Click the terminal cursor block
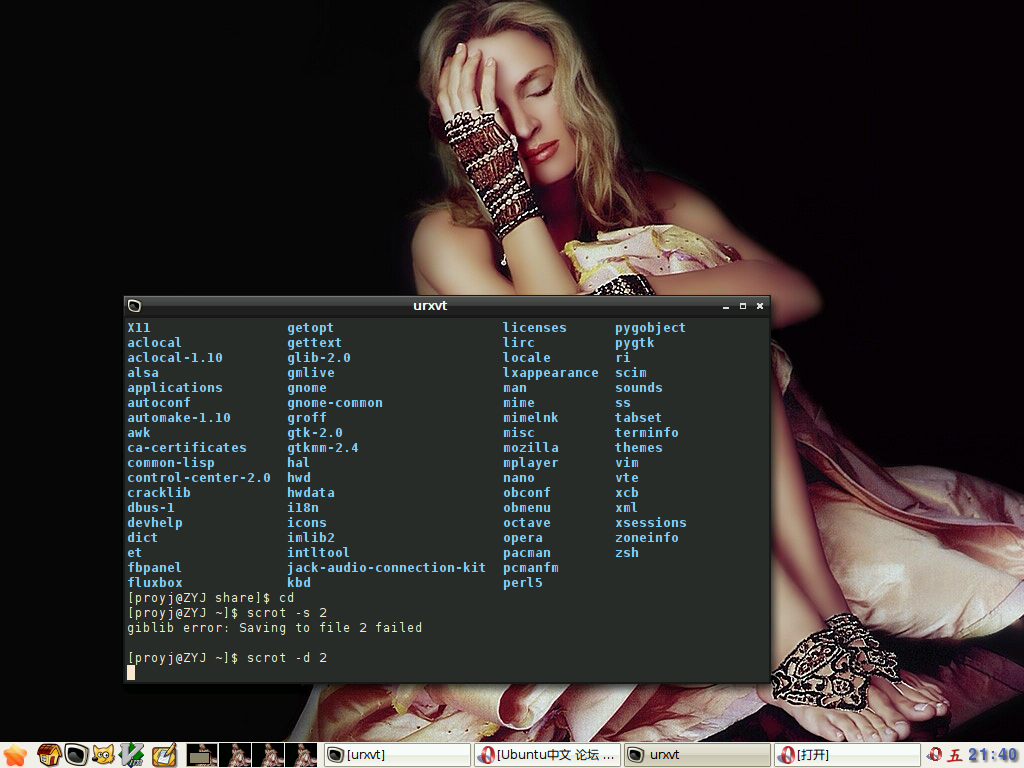 [131, 673]
